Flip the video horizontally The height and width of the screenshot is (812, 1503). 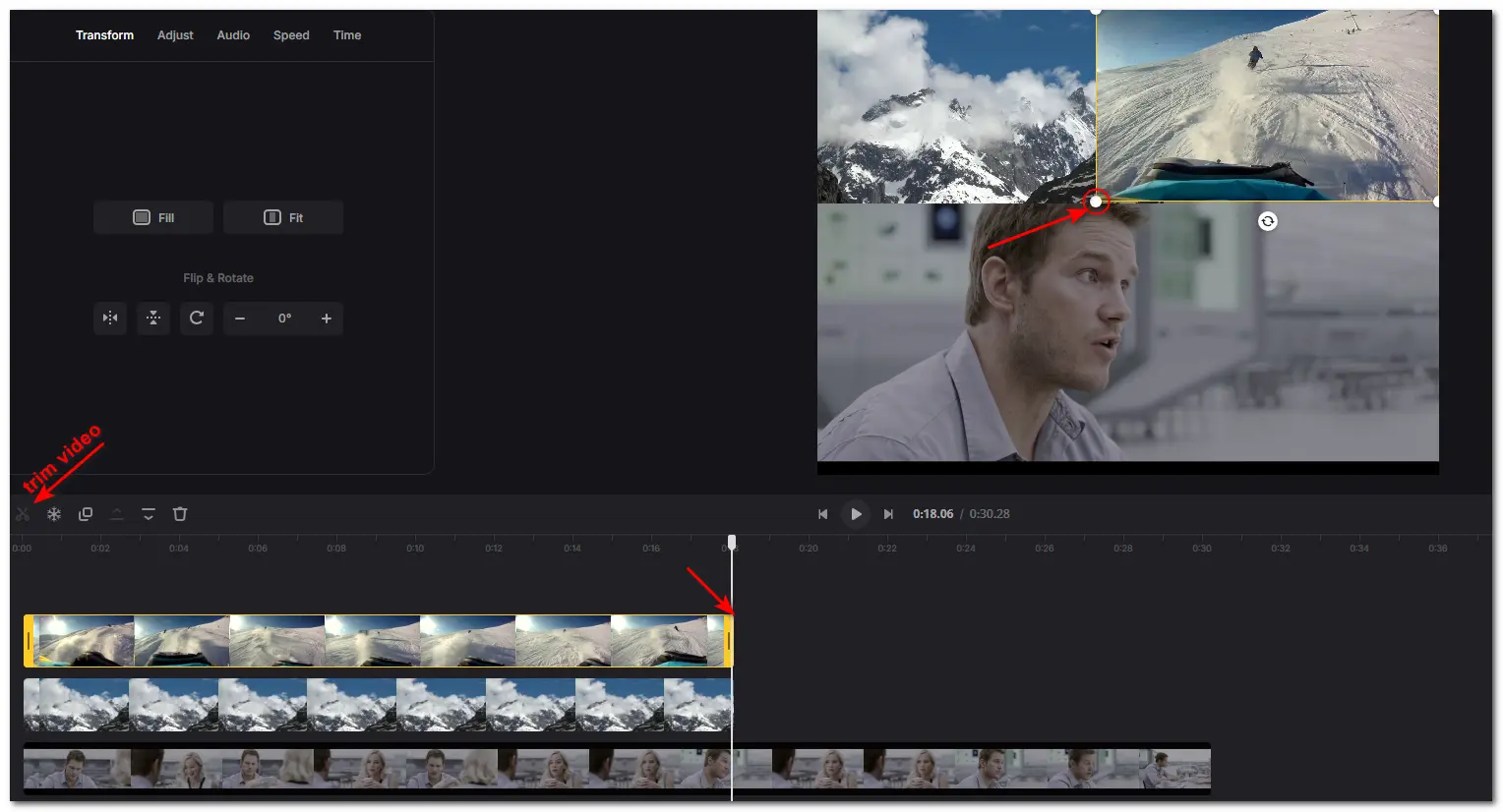click(110, 319)
